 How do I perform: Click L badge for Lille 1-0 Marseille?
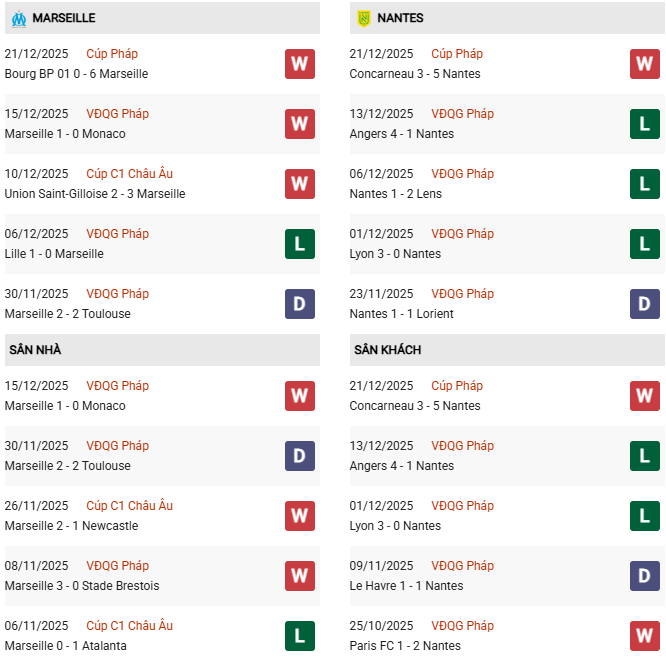(x=300, y=244)
